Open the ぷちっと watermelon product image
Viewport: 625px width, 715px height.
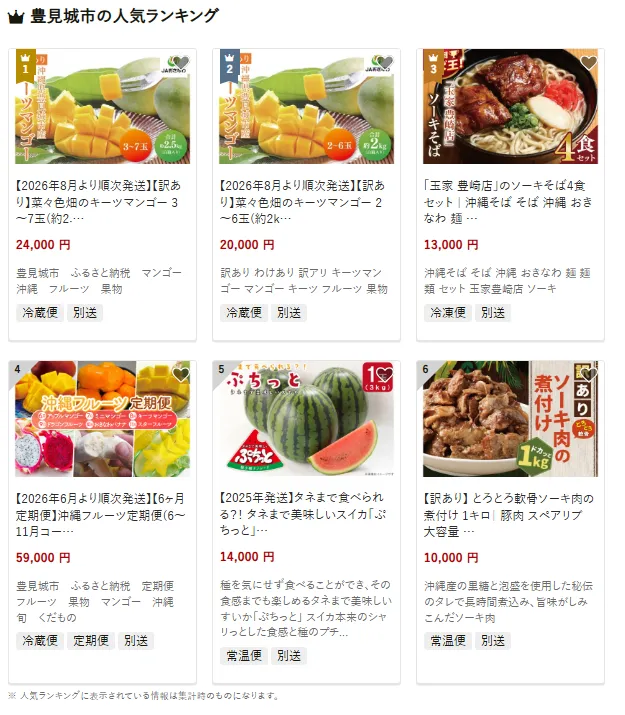[x=306, y=419]
